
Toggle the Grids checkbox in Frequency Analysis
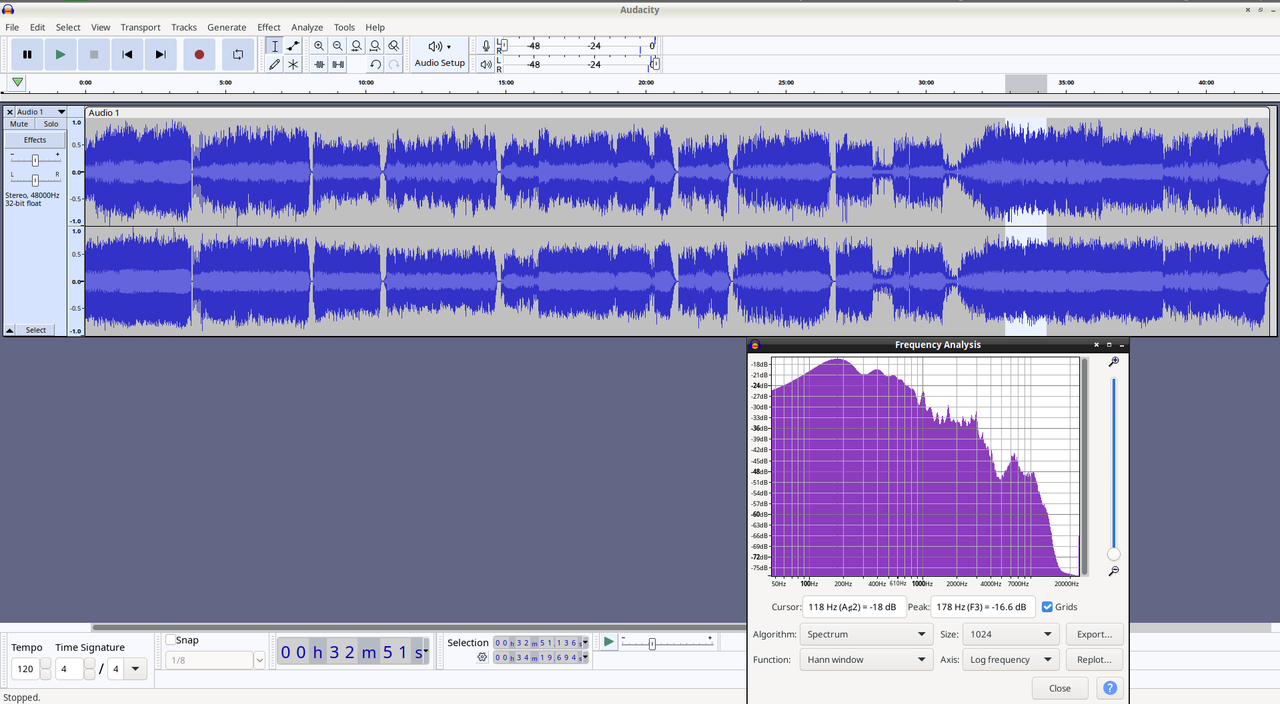[1047, 607]
